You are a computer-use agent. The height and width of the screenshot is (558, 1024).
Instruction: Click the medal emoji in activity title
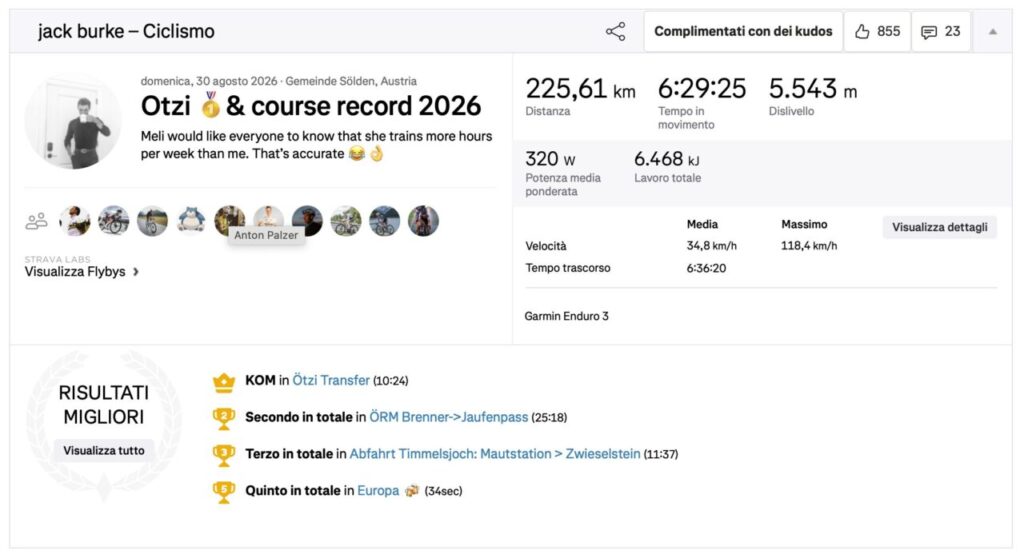[210, 105]
